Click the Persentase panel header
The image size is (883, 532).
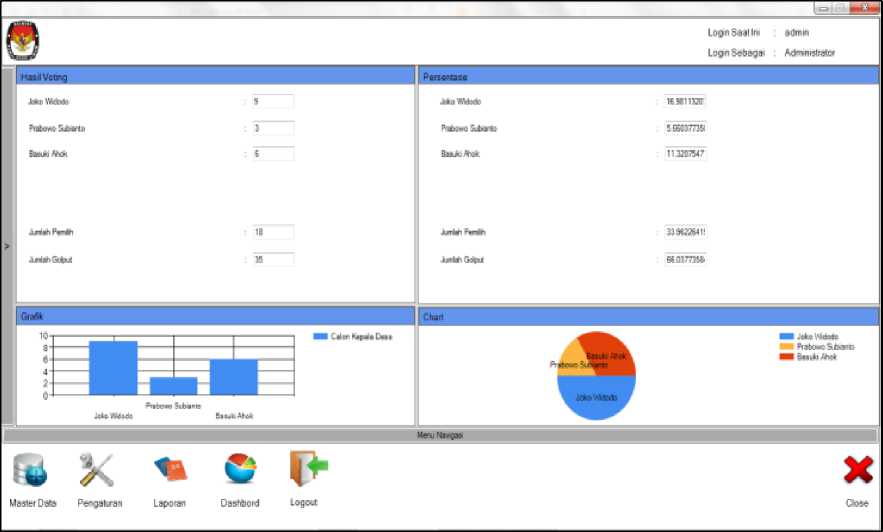pyautogui.click(x=648, y=77)
